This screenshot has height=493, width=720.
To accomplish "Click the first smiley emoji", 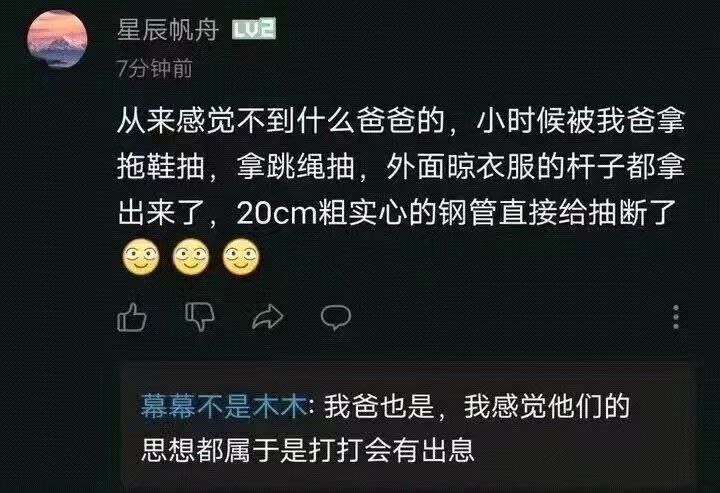I will click(x=141, y=257).
